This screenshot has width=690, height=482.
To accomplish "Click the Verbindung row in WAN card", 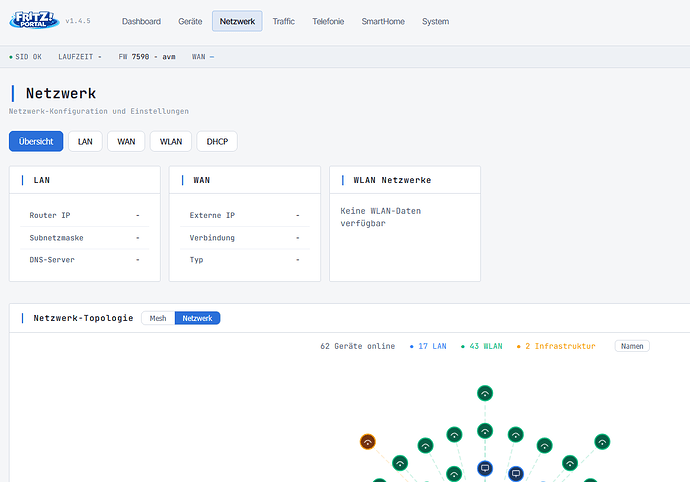I will click(x=245, y=238).
